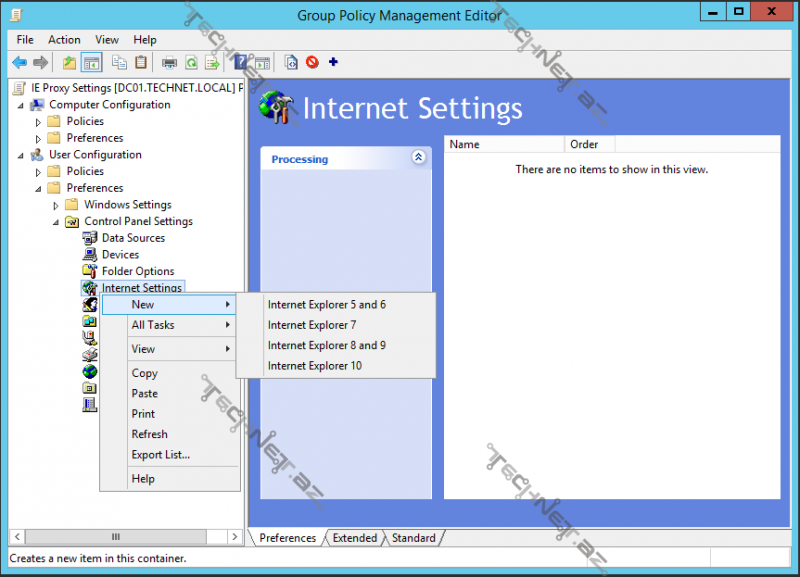Collapse the User Configuration tree node

click(21, 155)
